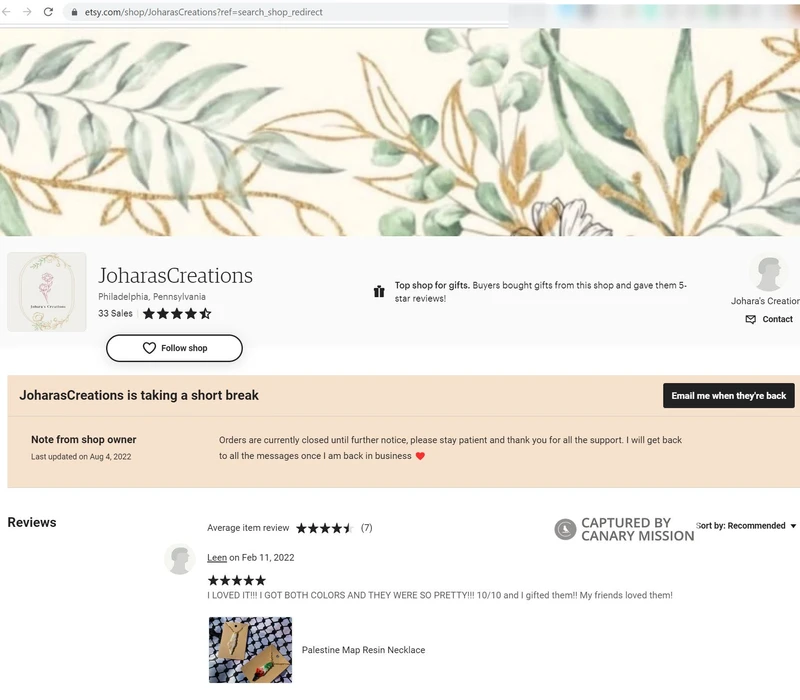800x700 pixels.
Task: Click the envelope icon next to Contact
Action: click(751, 319)
